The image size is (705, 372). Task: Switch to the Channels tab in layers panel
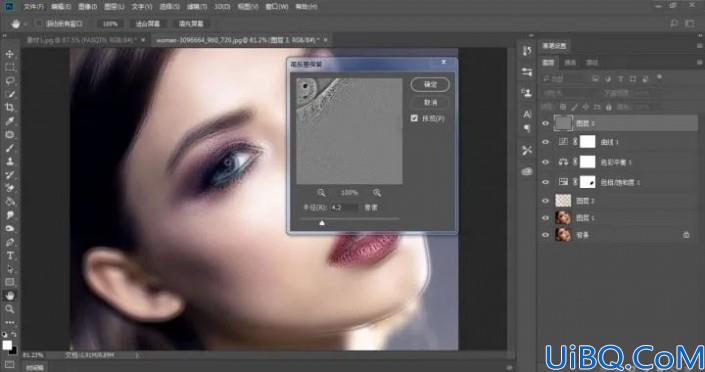tap(570, 63)
